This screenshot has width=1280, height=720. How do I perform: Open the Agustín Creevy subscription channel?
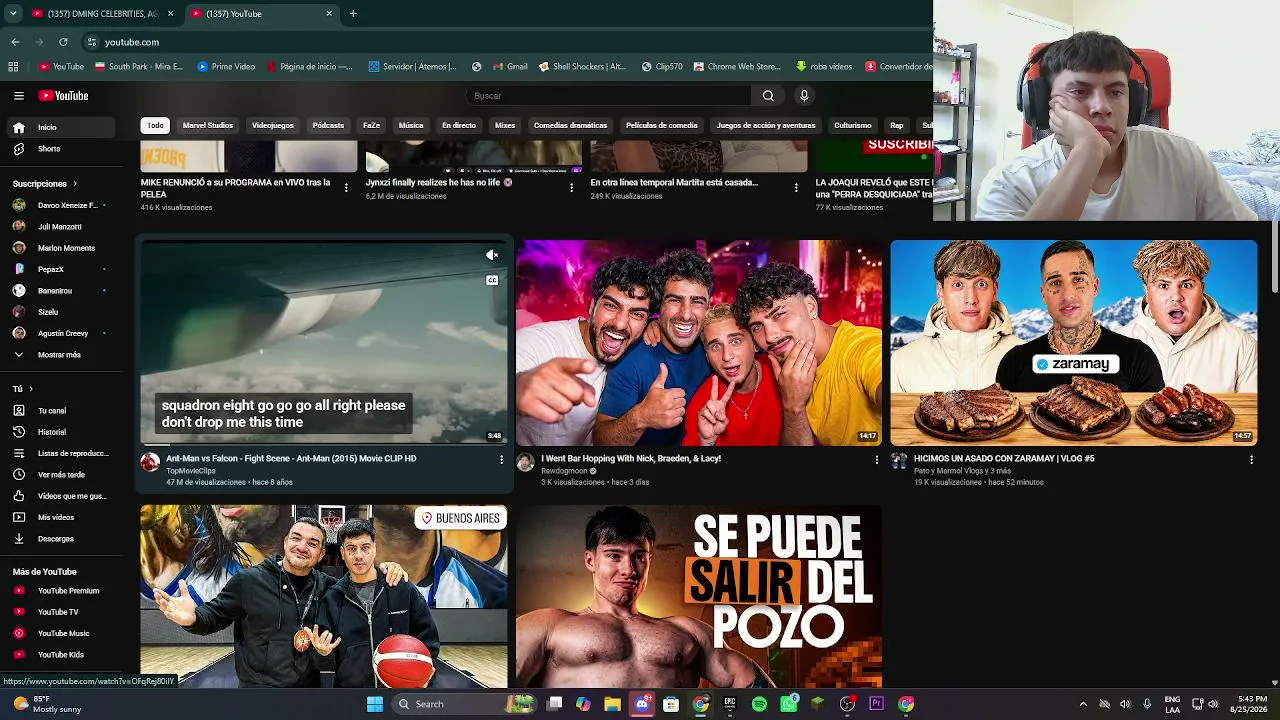60,333
